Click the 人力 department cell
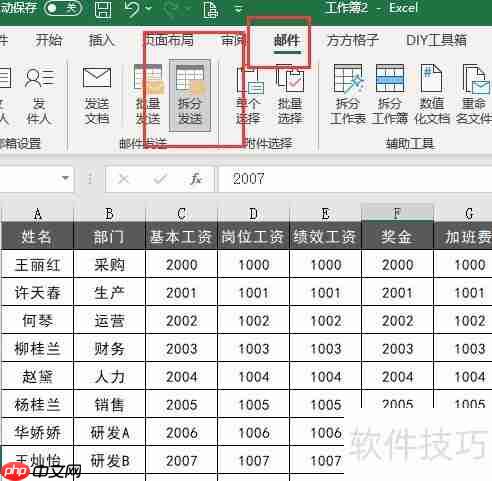Image resolution: width=492 pixels, height=481 pixels. 109,376
